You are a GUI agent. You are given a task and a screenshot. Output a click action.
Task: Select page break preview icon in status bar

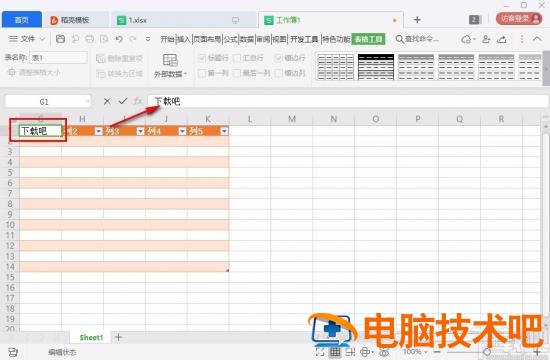(350, 352)
